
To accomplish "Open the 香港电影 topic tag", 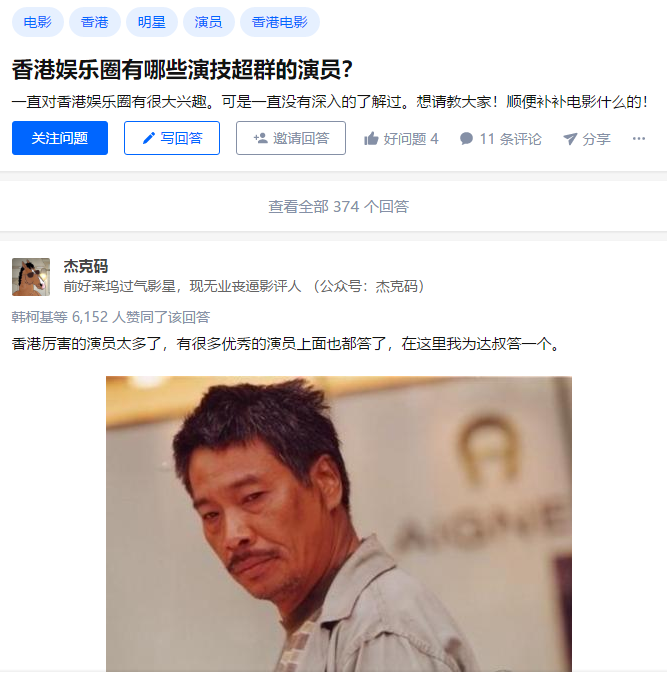I will point(280,22).
